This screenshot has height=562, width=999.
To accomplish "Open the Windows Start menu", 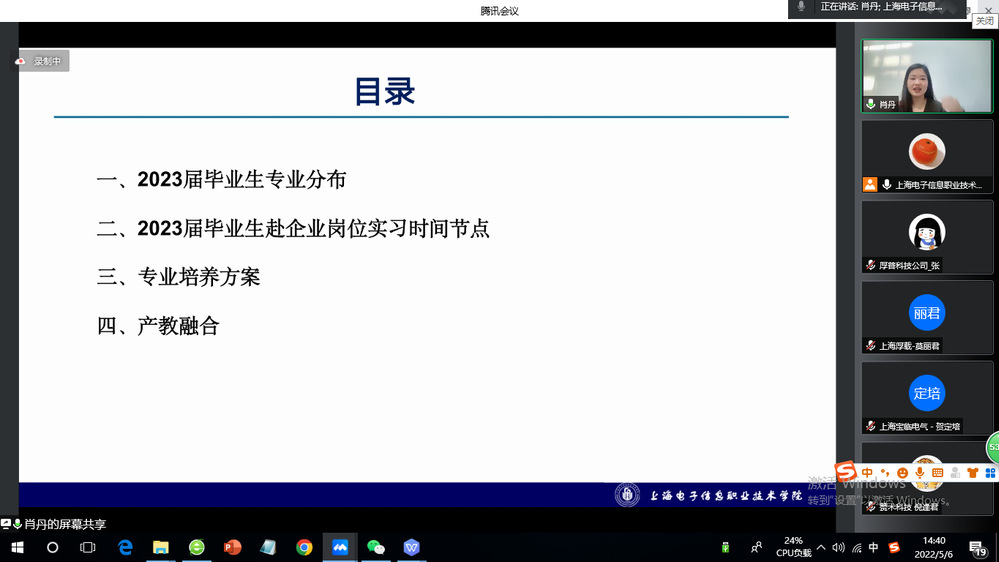I will [x=17, y=547].
